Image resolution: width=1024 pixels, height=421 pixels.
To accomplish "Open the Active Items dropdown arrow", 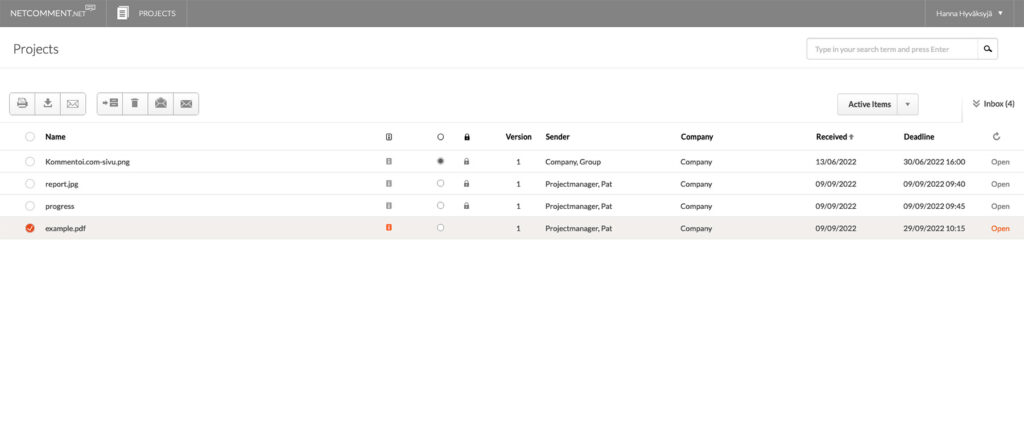I will click(907, 104).
